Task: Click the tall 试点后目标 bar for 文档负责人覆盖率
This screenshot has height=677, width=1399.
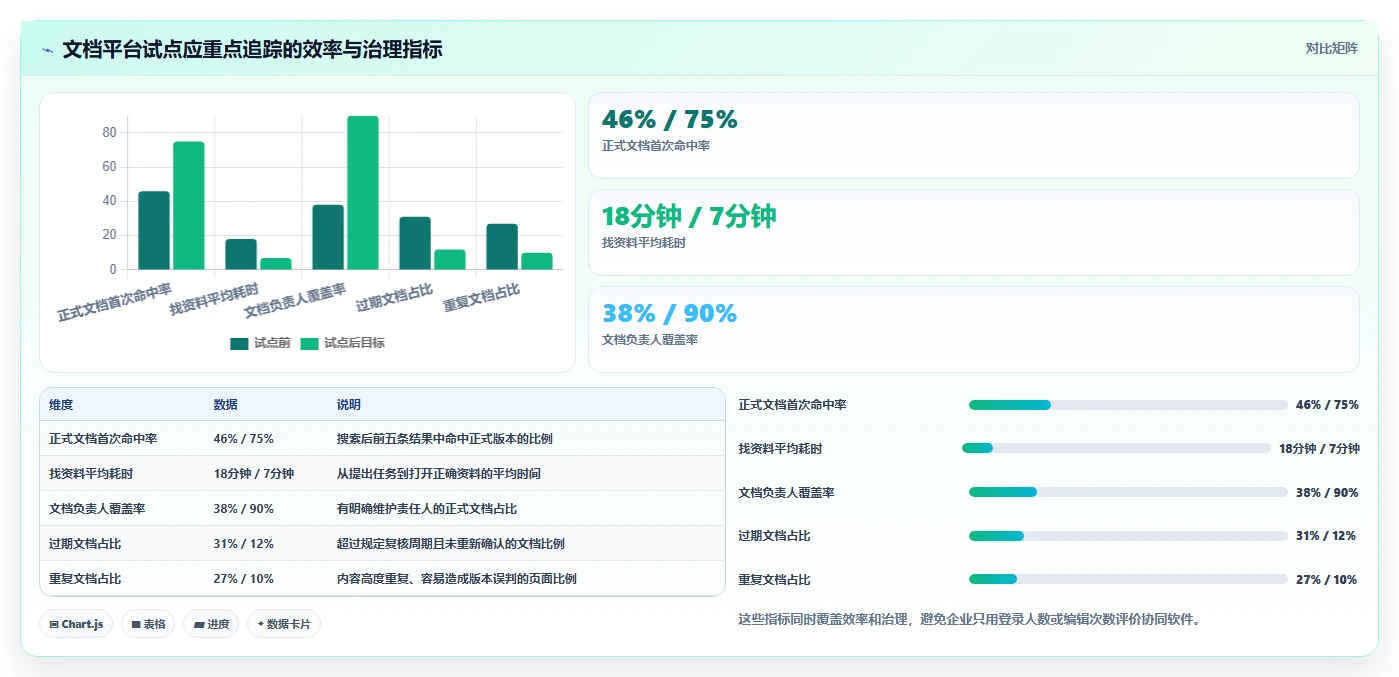Action: 363,193
